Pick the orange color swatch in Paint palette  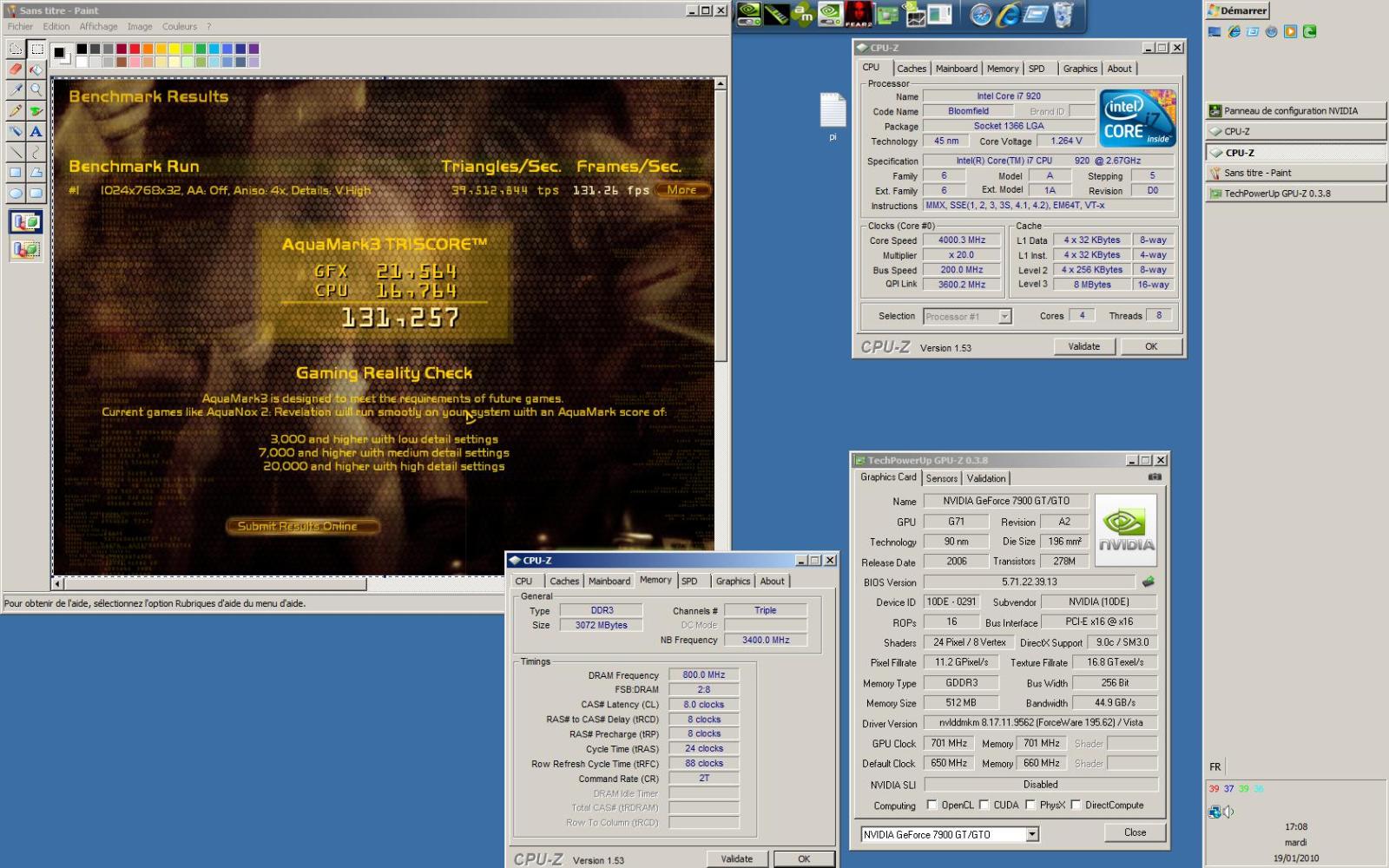pyautogui.click(x=148, y=49)
